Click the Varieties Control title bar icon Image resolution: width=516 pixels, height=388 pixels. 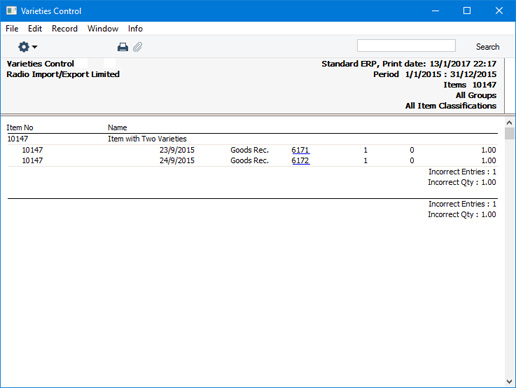[x=11, y=11]
